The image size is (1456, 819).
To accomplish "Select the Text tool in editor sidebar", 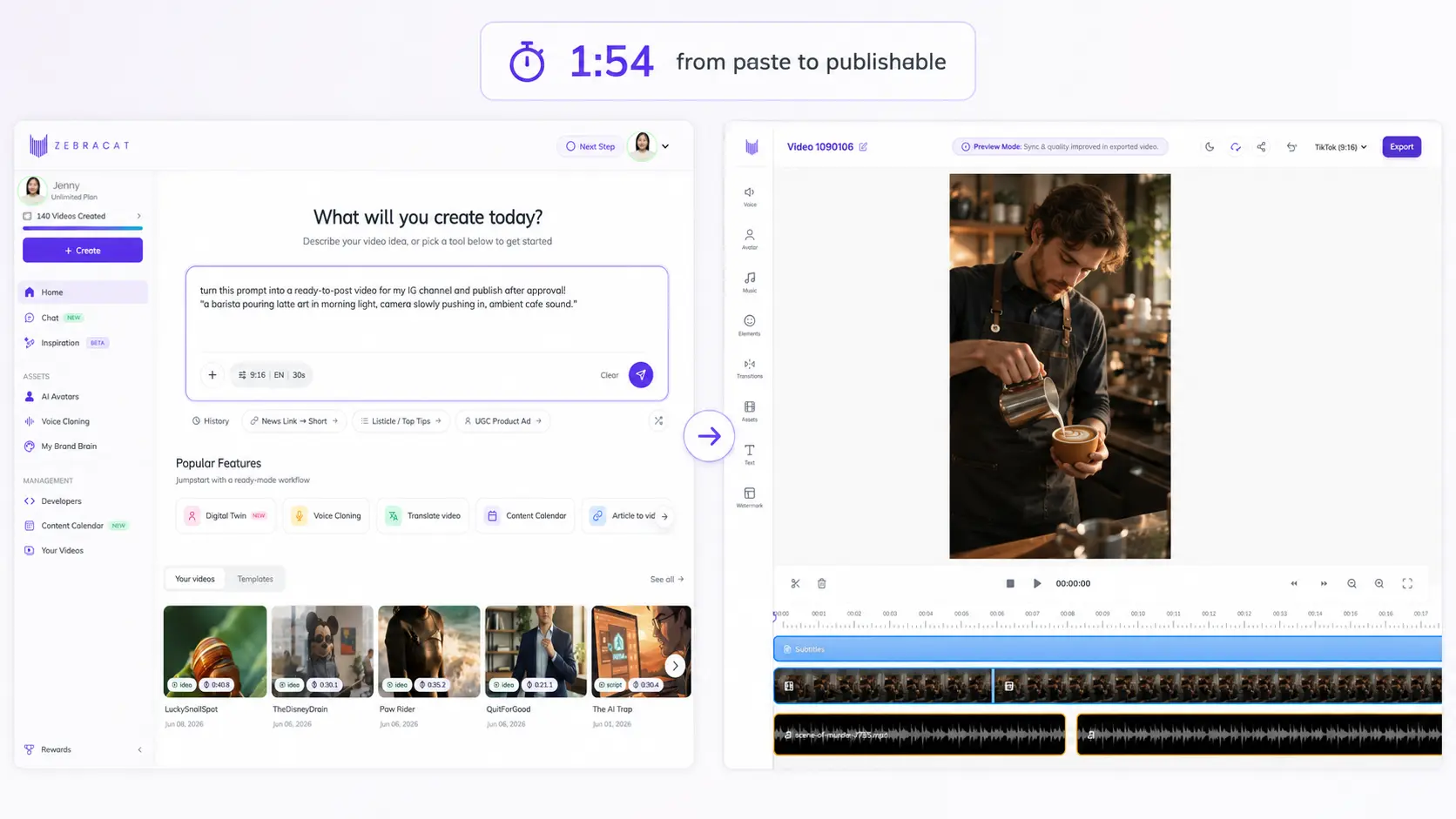I will pos(749,453).
